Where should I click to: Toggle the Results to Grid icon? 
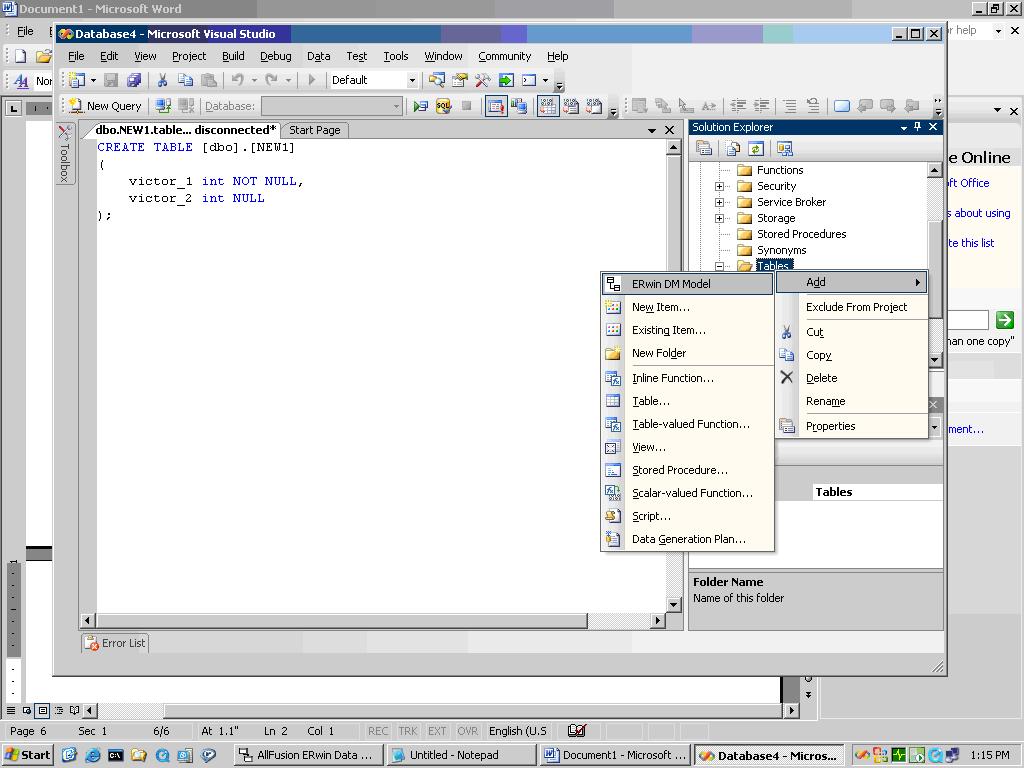point(548,106)
